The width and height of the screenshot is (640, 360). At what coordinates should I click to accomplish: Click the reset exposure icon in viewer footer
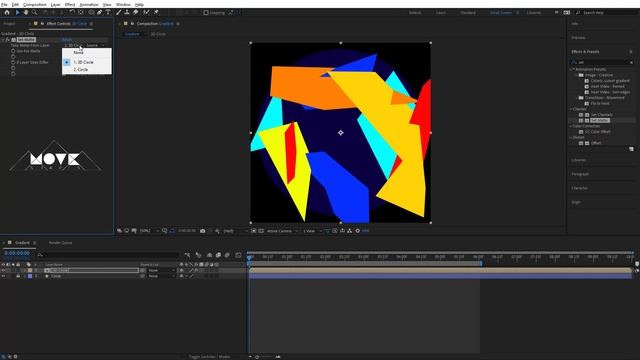[x=358, y=231]
